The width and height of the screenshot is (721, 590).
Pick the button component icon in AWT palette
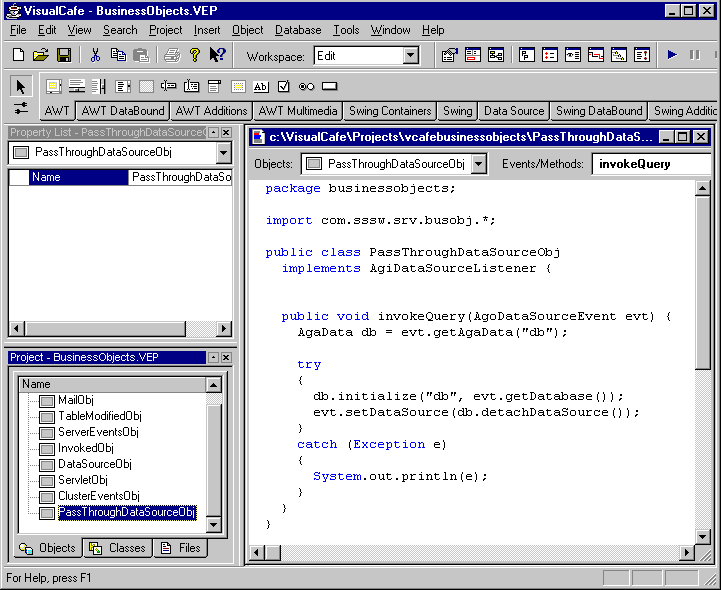pyautogui.click(x=329, y=86)
